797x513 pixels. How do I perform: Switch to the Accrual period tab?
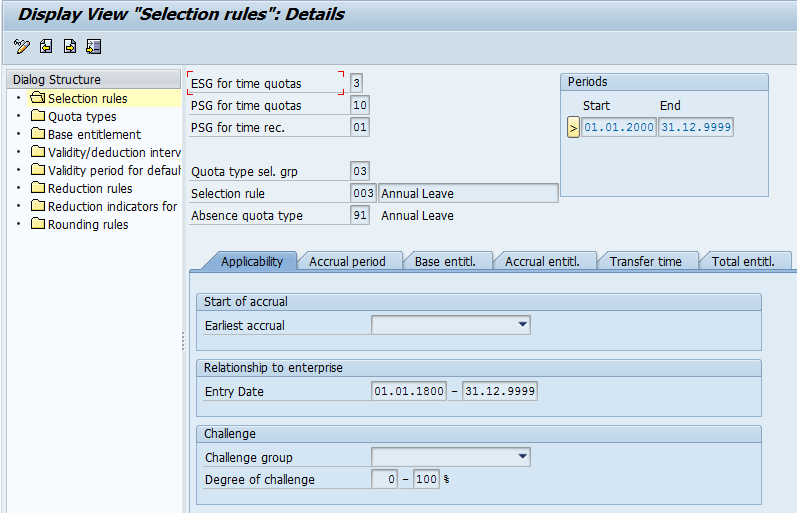(347, 262)
